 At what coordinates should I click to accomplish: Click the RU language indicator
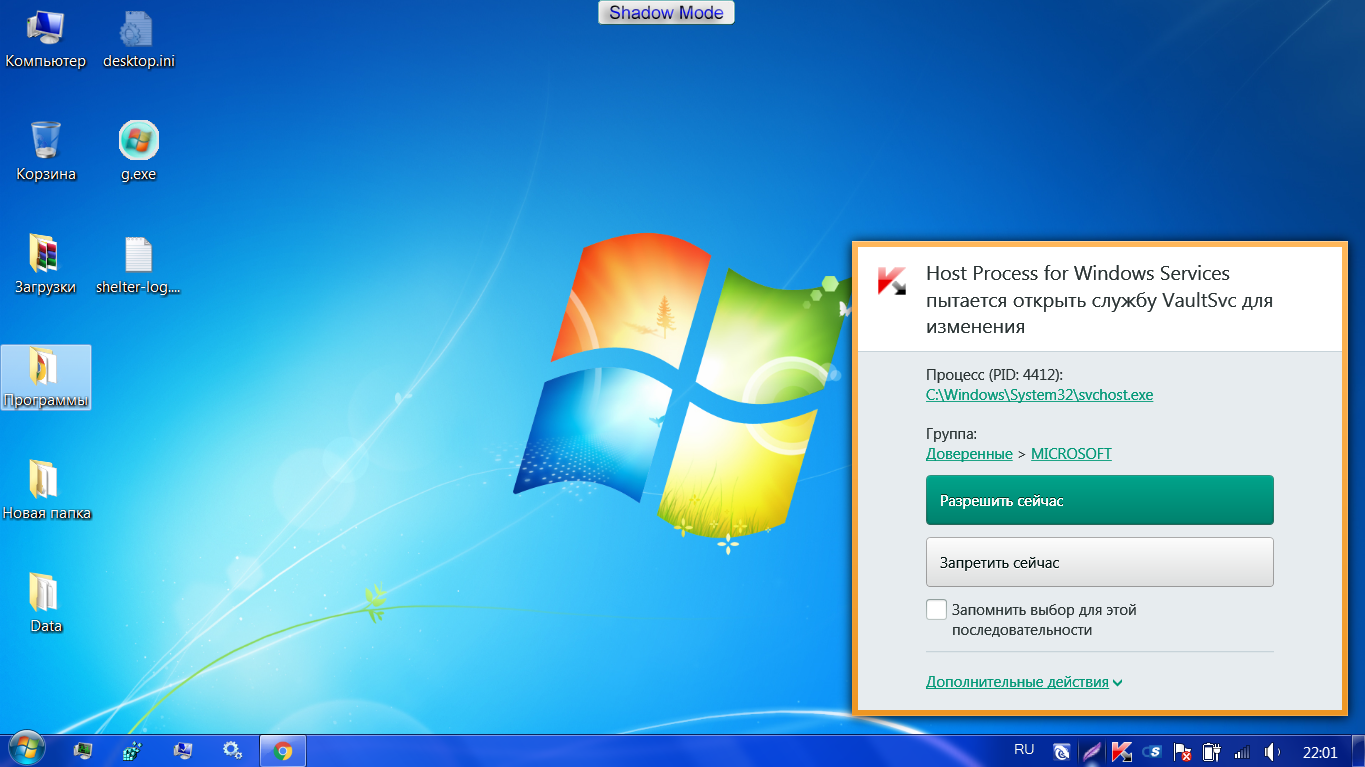point(1024,749)
